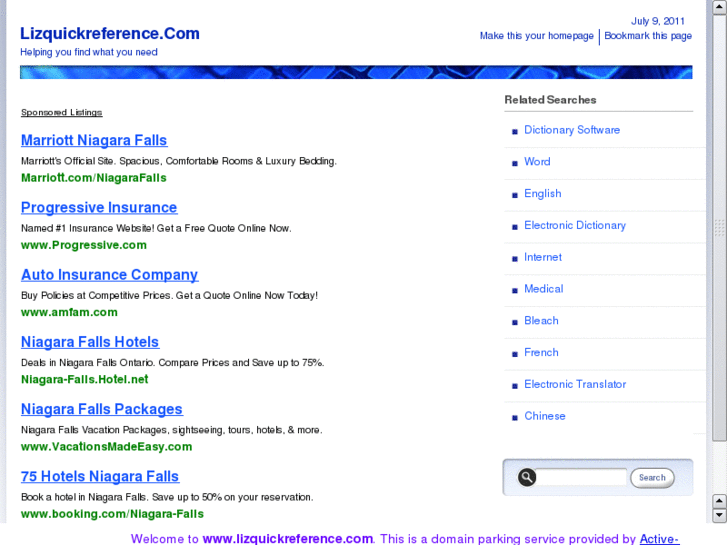Click the Related Searches heading
Viewport: 727px width, 545px height.
tap(550, 100)
